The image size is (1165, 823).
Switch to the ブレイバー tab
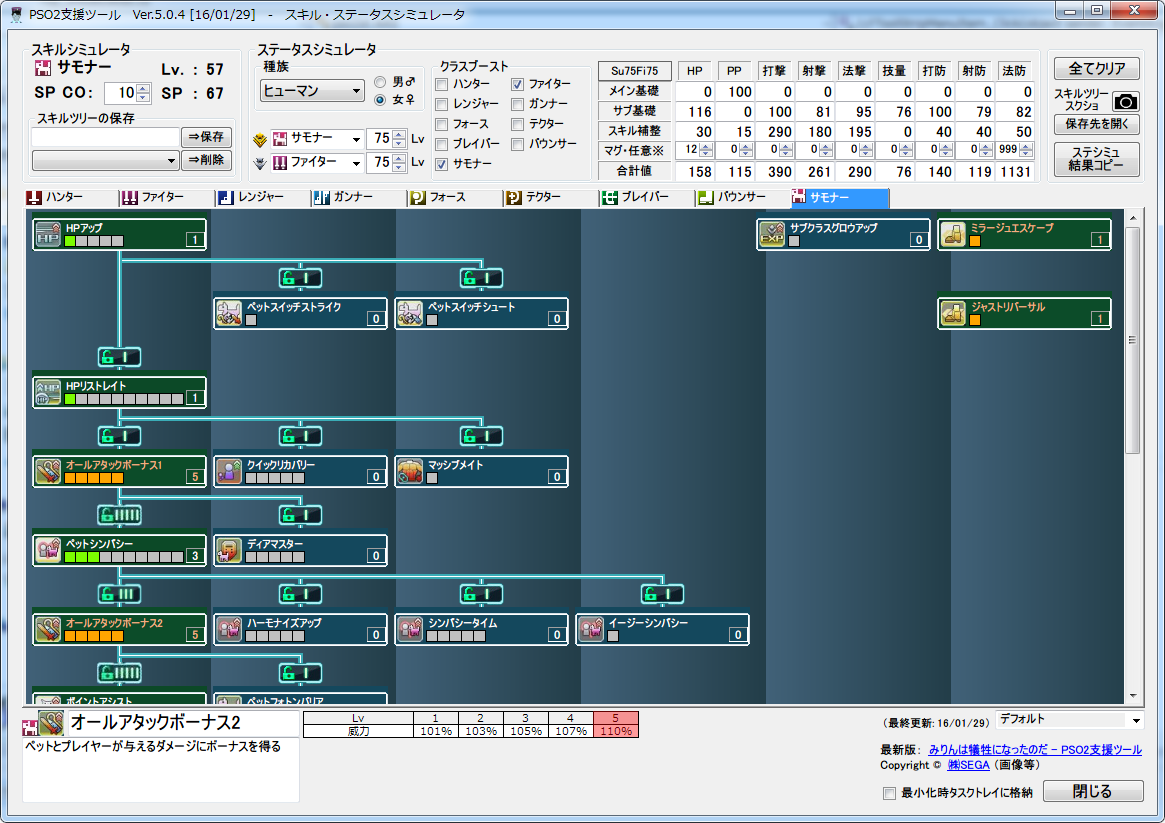(x=647, y=198)
